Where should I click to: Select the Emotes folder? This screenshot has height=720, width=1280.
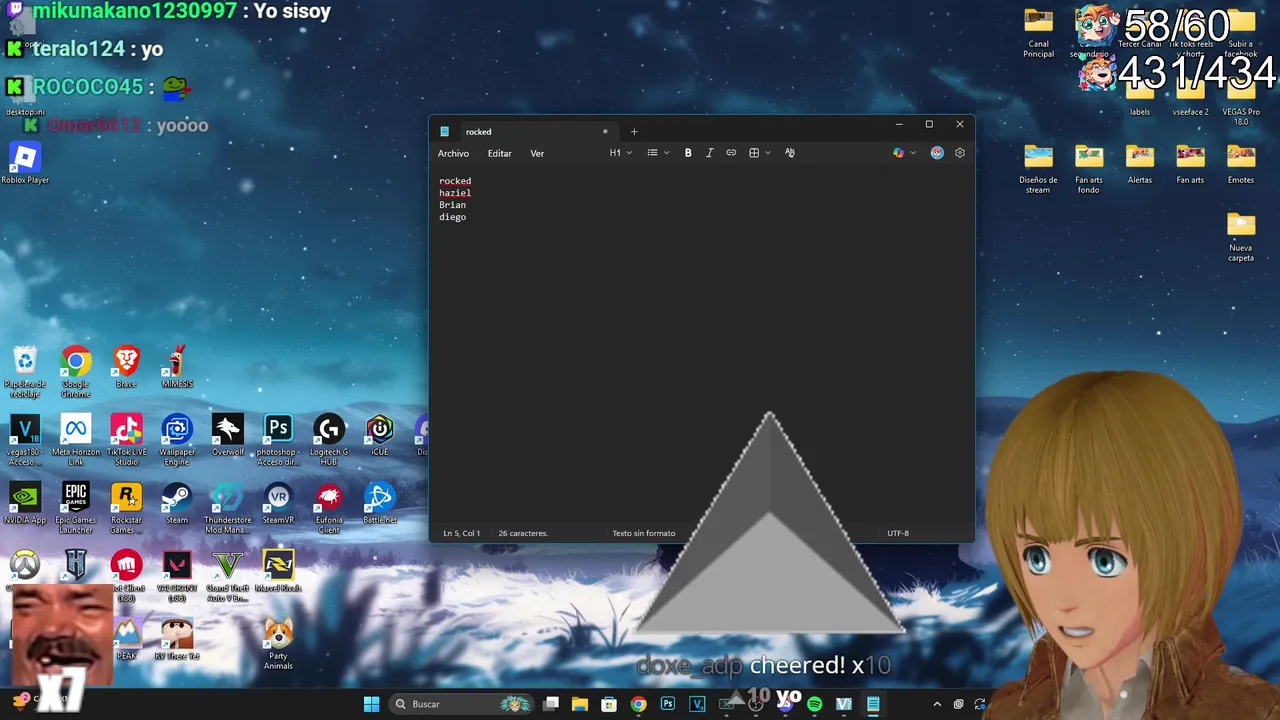(1241, 163)
